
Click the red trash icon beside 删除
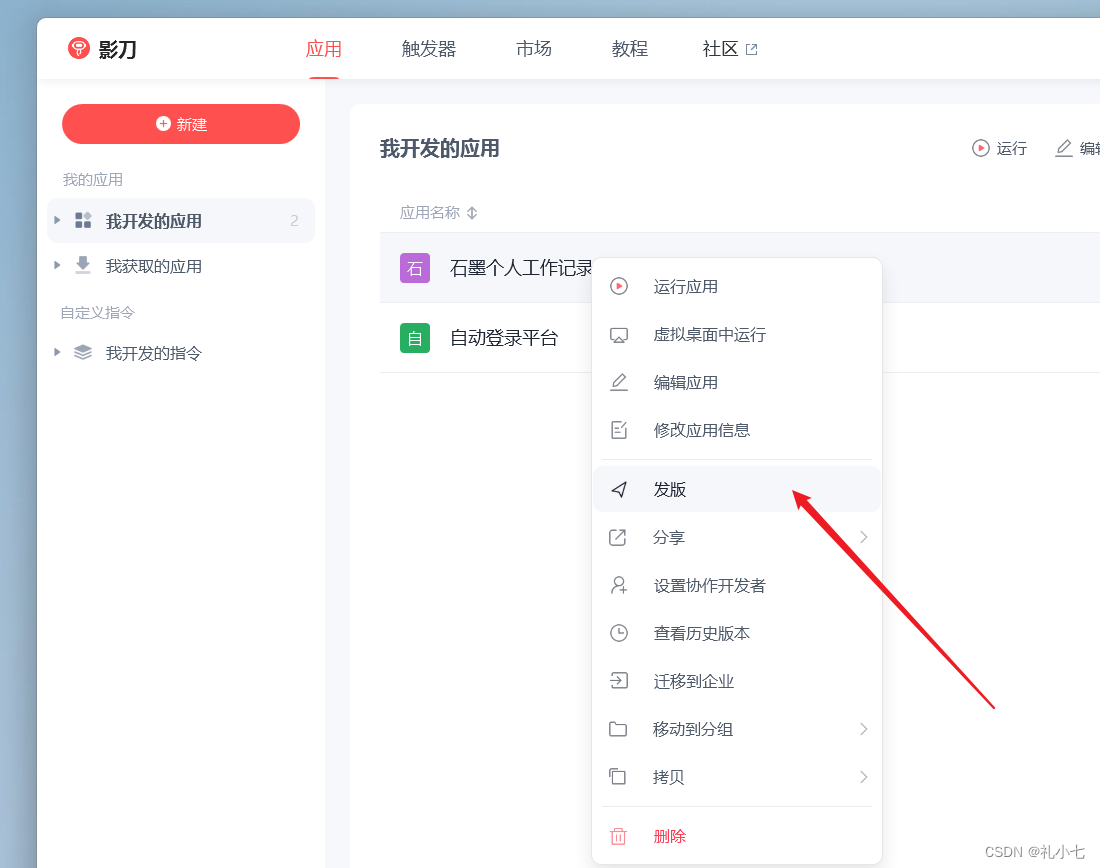tap(618, 836)
